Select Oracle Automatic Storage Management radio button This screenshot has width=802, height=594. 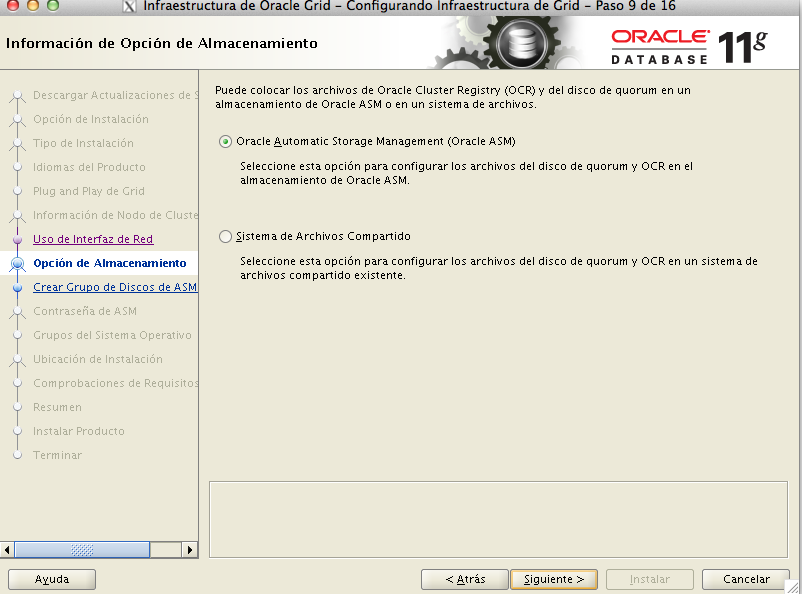click(x=225, y=141)
